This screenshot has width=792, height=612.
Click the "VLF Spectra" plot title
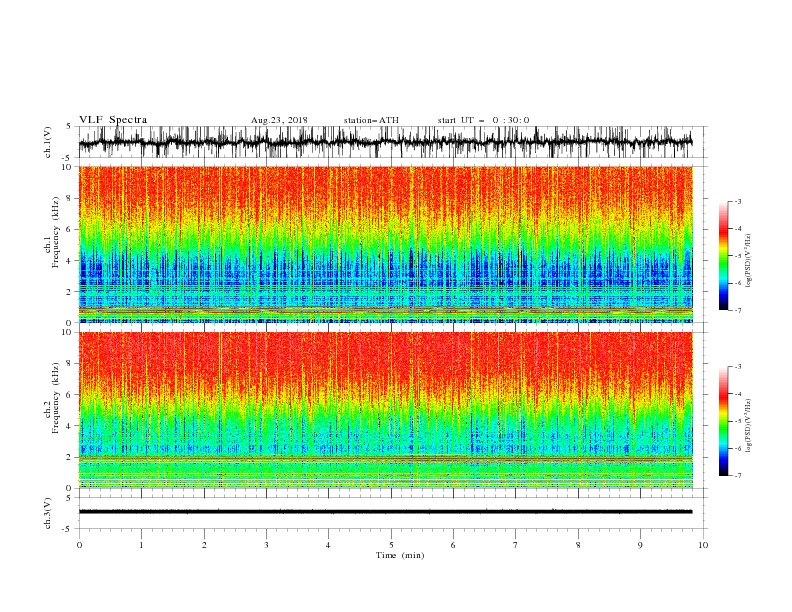pos(113,120)
